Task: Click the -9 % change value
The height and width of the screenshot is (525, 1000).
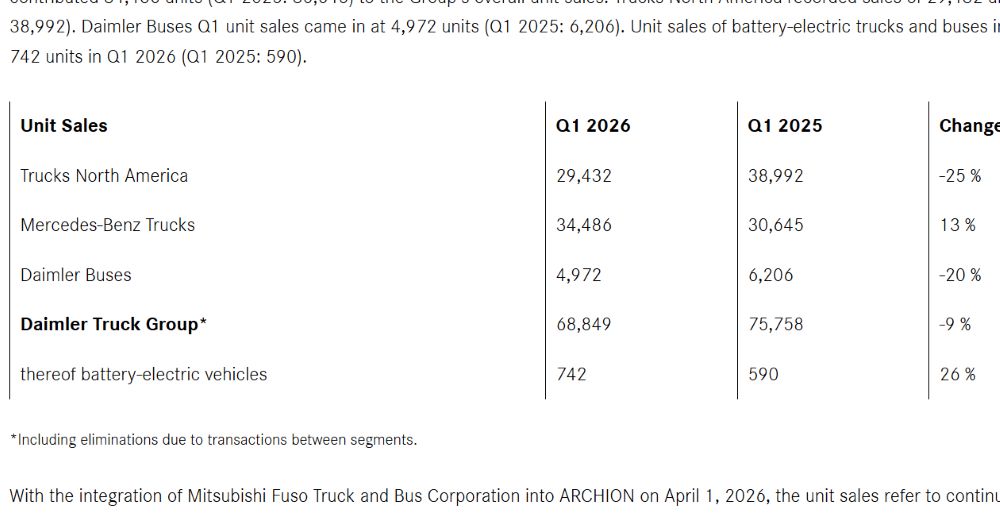Action: 955,324
